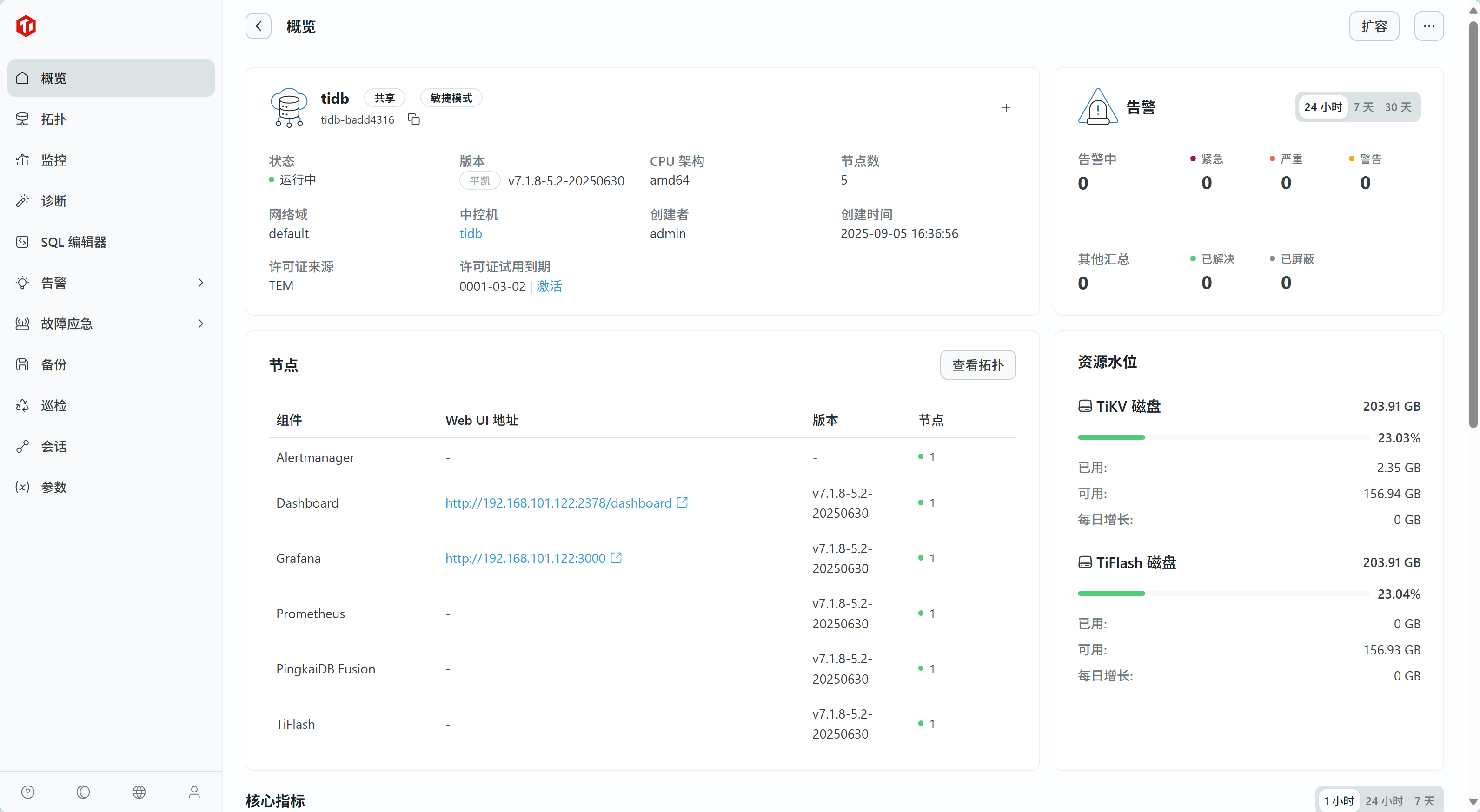Select the 7 天 alert time range
Screen dimensions: 1480x812
pos(1363,107)
